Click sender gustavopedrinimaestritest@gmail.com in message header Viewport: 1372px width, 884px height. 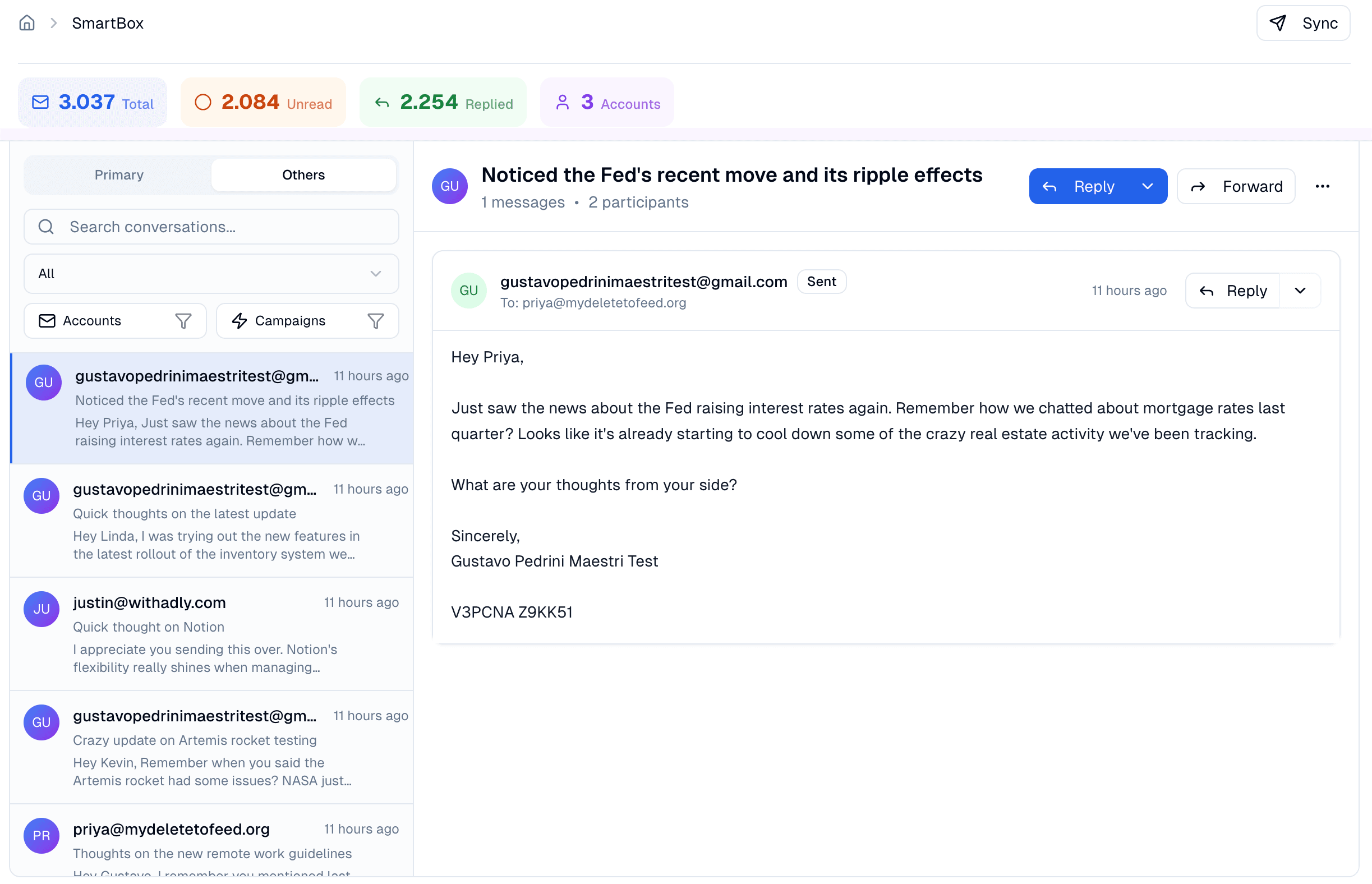[x=643, y=282]
